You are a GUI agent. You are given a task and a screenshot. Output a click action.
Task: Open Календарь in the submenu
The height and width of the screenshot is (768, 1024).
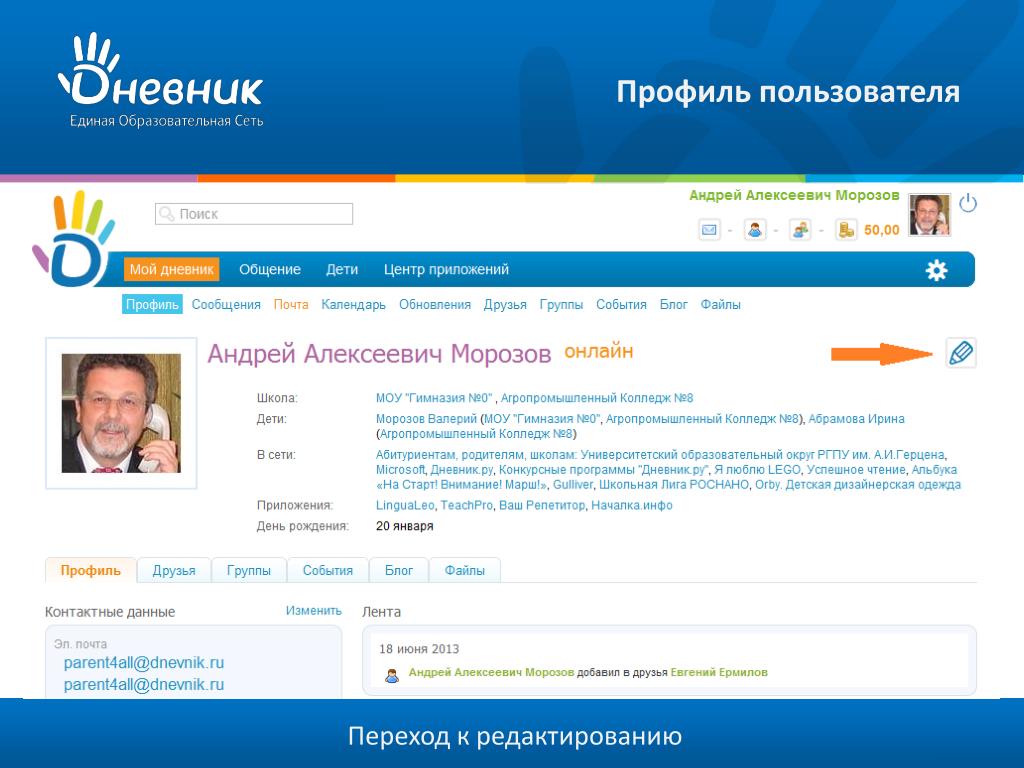(x=353, y=304)
